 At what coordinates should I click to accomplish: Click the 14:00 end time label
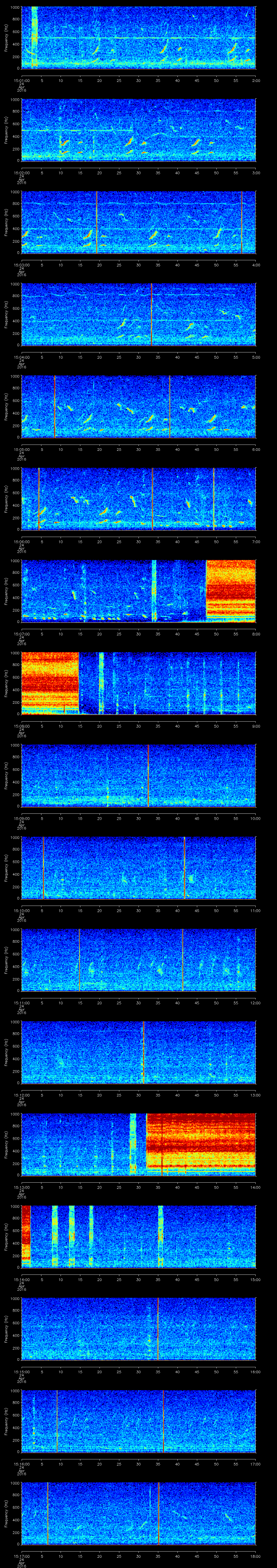pyautogui.click(x=255, y=1187)
